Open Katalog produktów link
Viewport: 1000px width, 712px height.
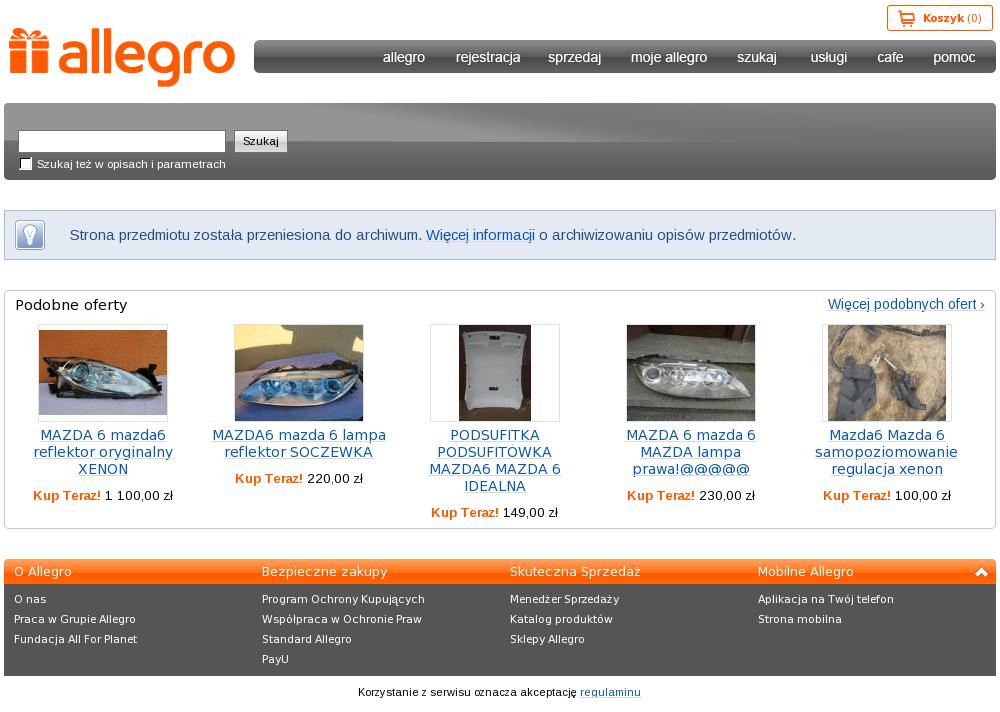(x=561, y=619)
